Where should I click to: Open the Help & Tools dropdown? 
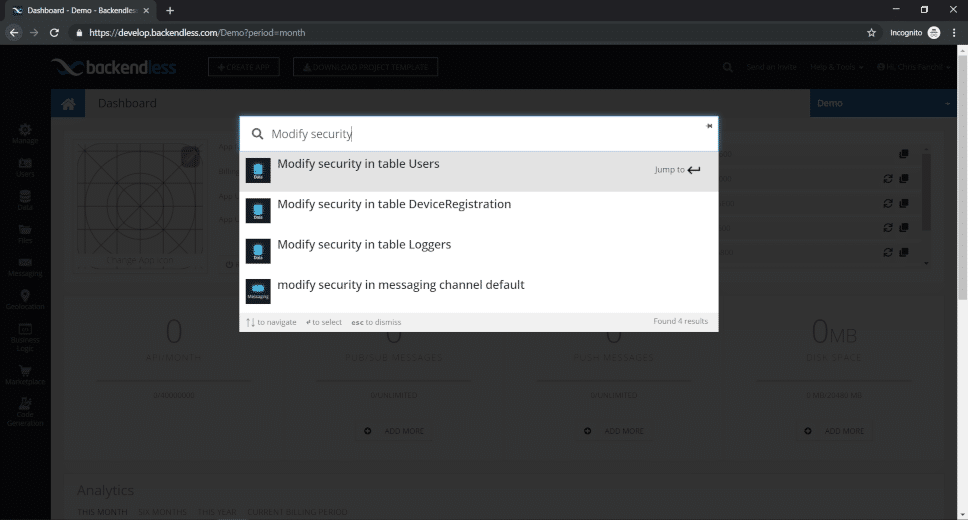(835, 67)
